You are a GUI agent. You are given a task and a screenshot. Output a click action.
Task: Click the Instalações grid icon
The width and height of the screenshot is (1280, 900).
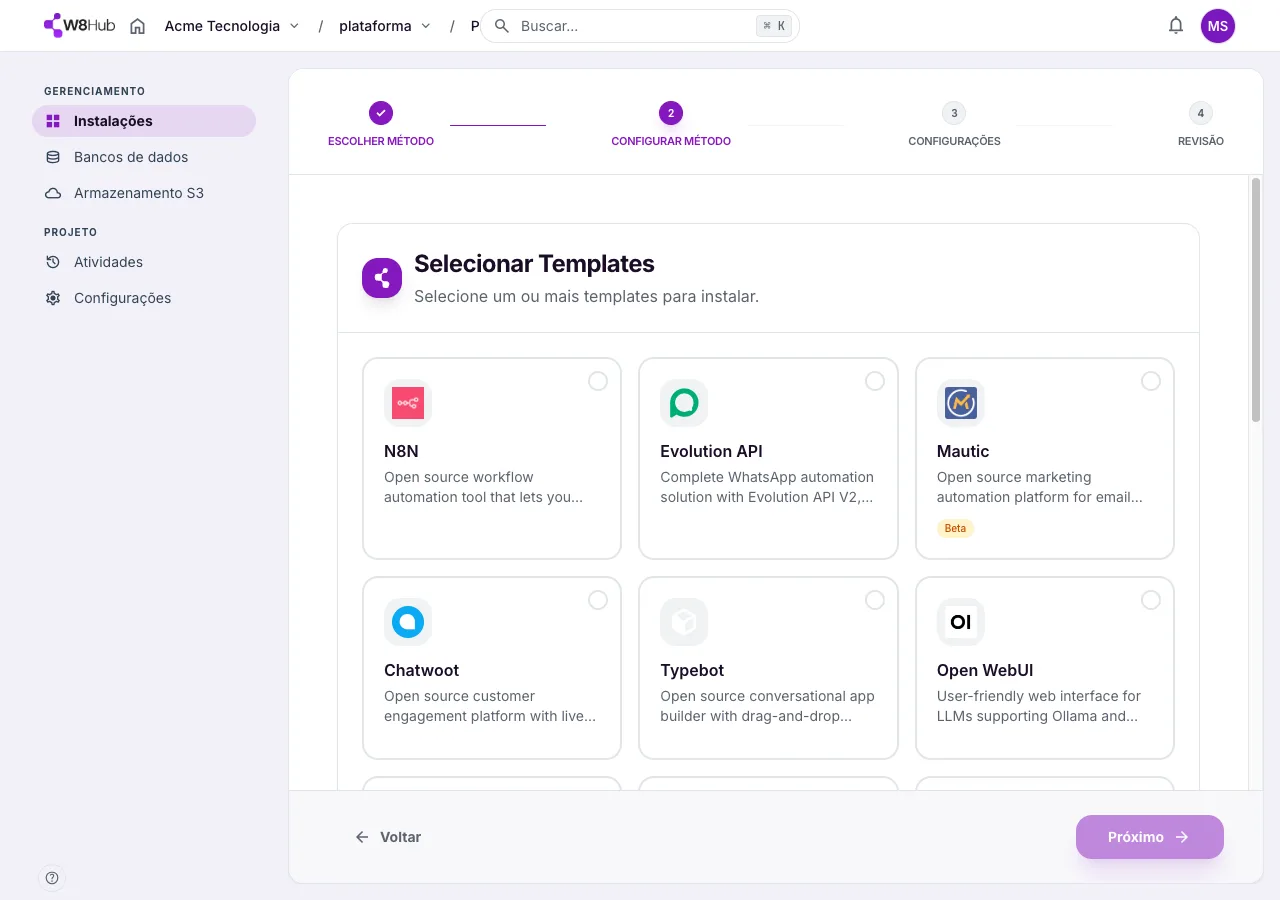53,121
